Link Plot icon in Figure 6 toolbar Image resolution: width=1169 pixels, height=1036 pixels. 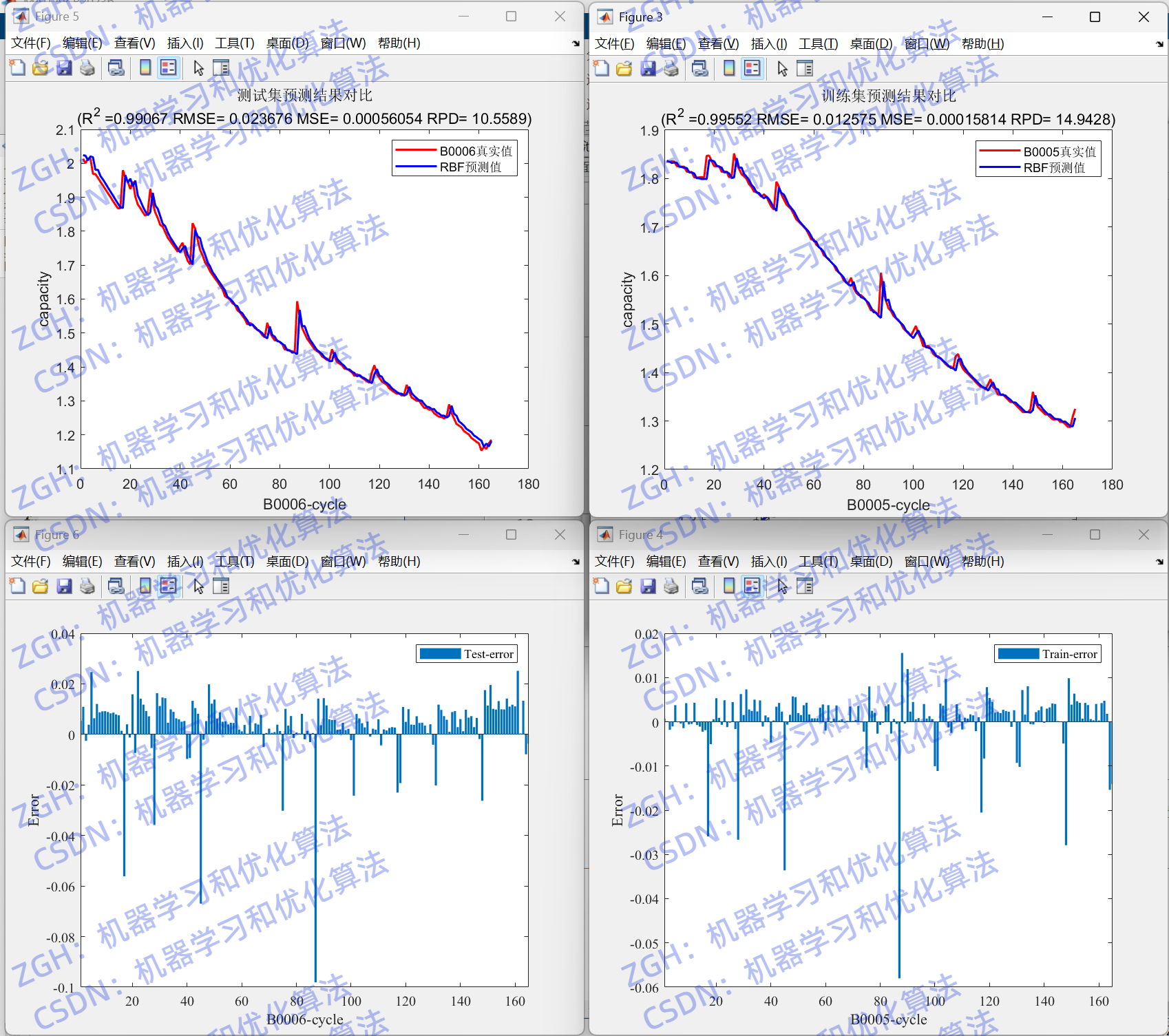116,586
